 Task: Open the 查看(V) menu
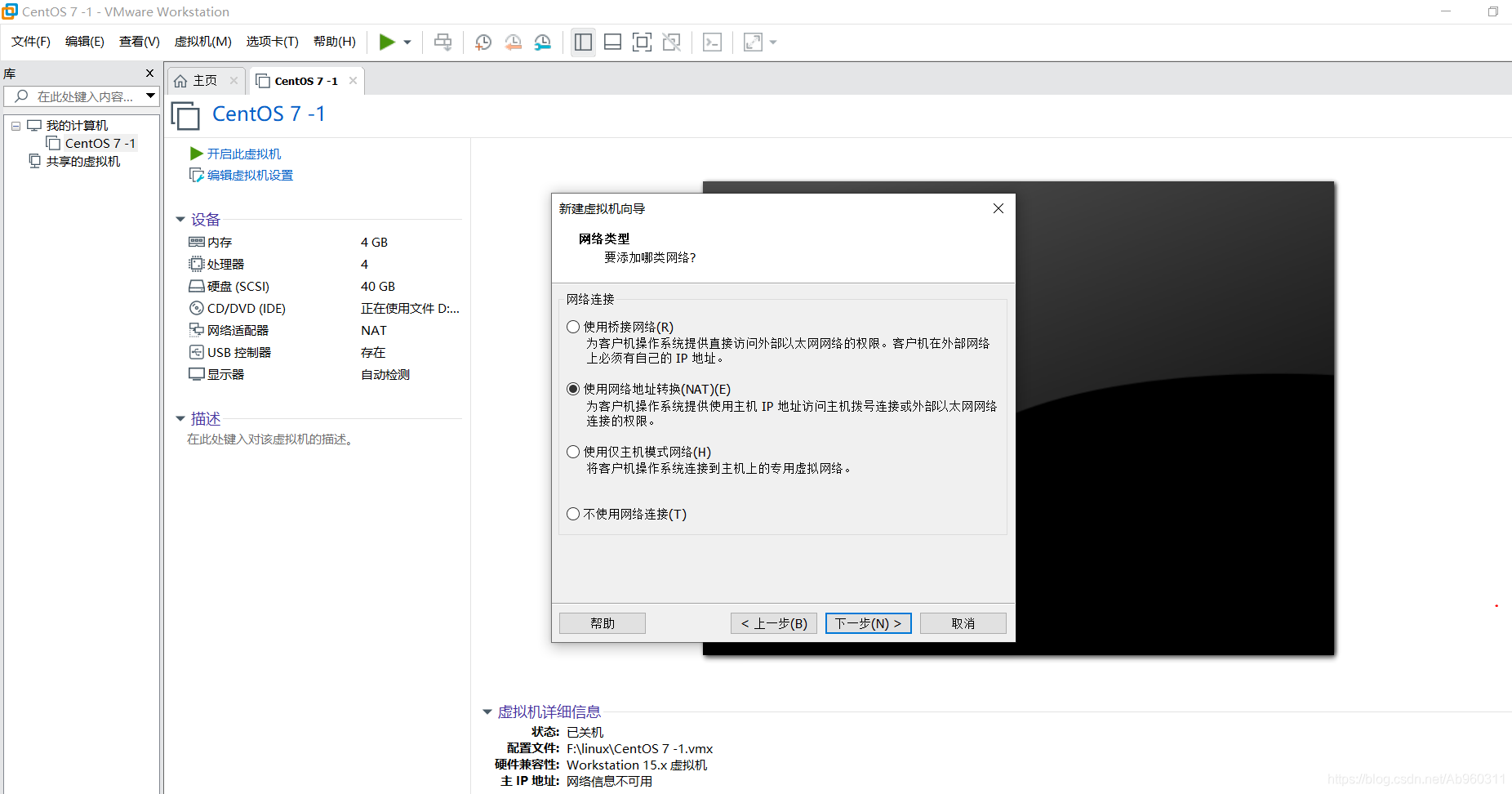[140, 42]
